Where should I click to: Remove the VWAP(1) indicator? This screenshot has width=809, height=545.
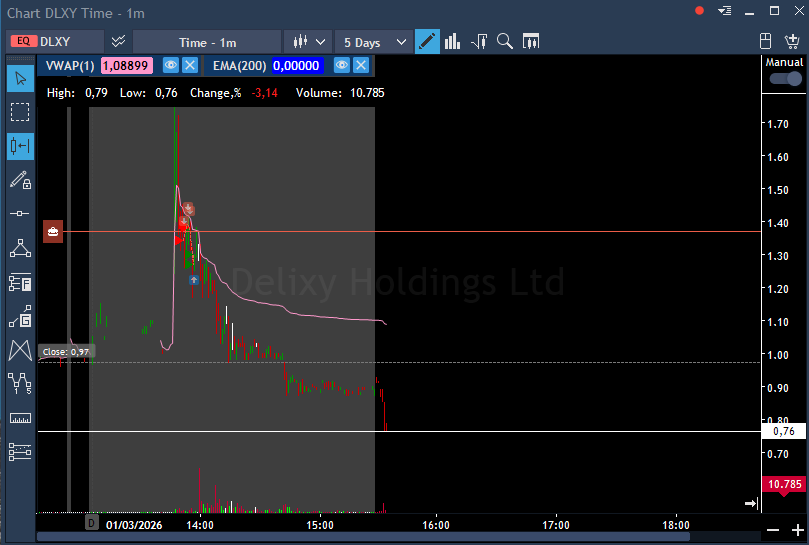(190, 66)
